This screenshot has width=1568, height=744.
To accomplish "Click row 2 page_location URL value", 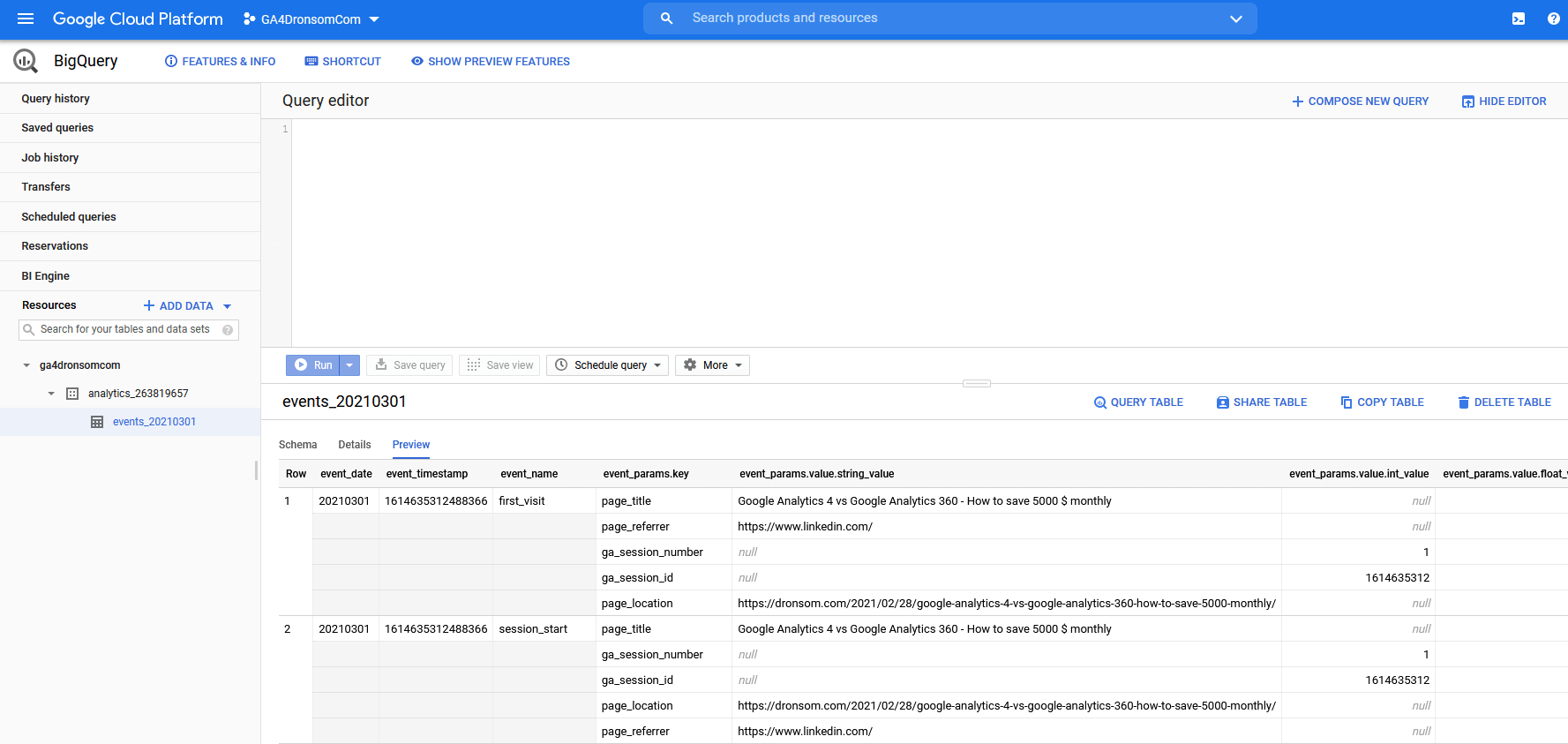I will click(1007, 706).
